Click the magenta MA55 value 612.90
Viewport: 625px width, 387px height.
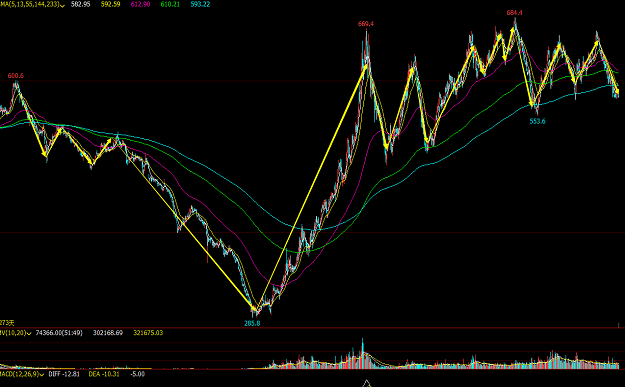pyautogui.click(x=140, y=4)
